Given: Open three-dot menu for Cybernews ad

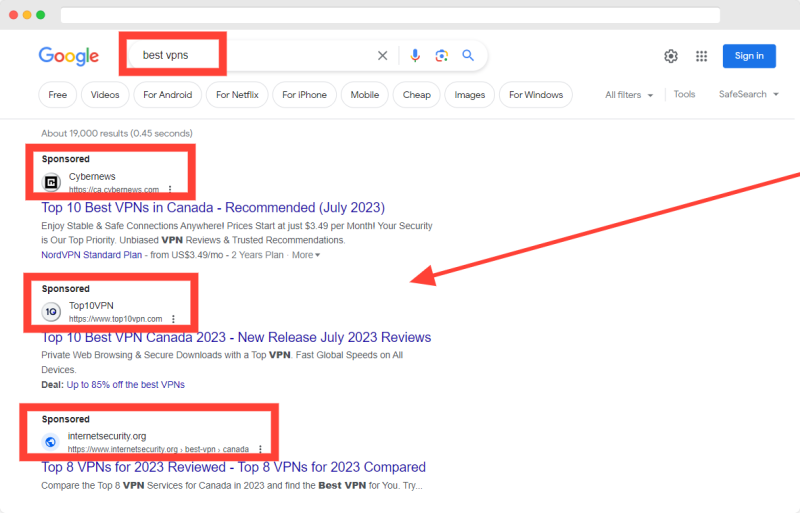Looking at the screenshot, I should click(x=170, y=189).
